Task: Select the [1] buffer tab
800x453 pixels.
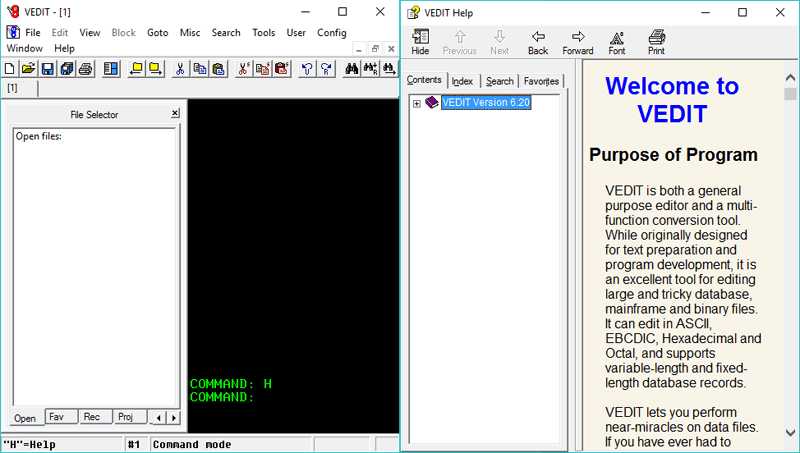Action: [x=19, y=88]
